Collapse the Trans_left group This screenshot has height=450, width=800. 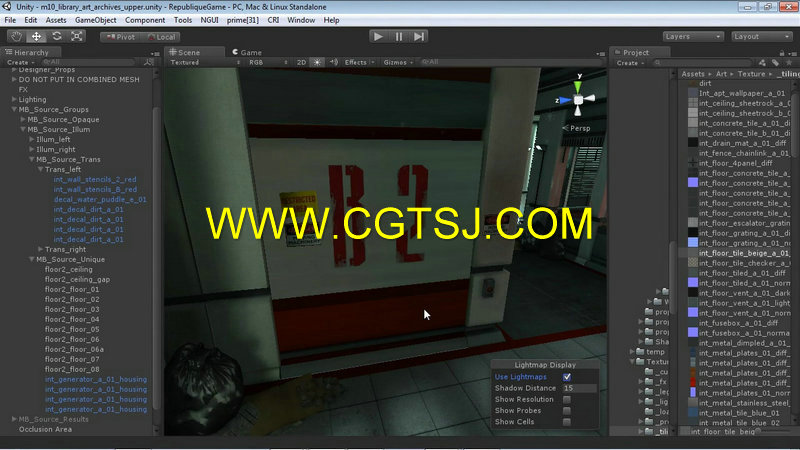pos(40,169)
